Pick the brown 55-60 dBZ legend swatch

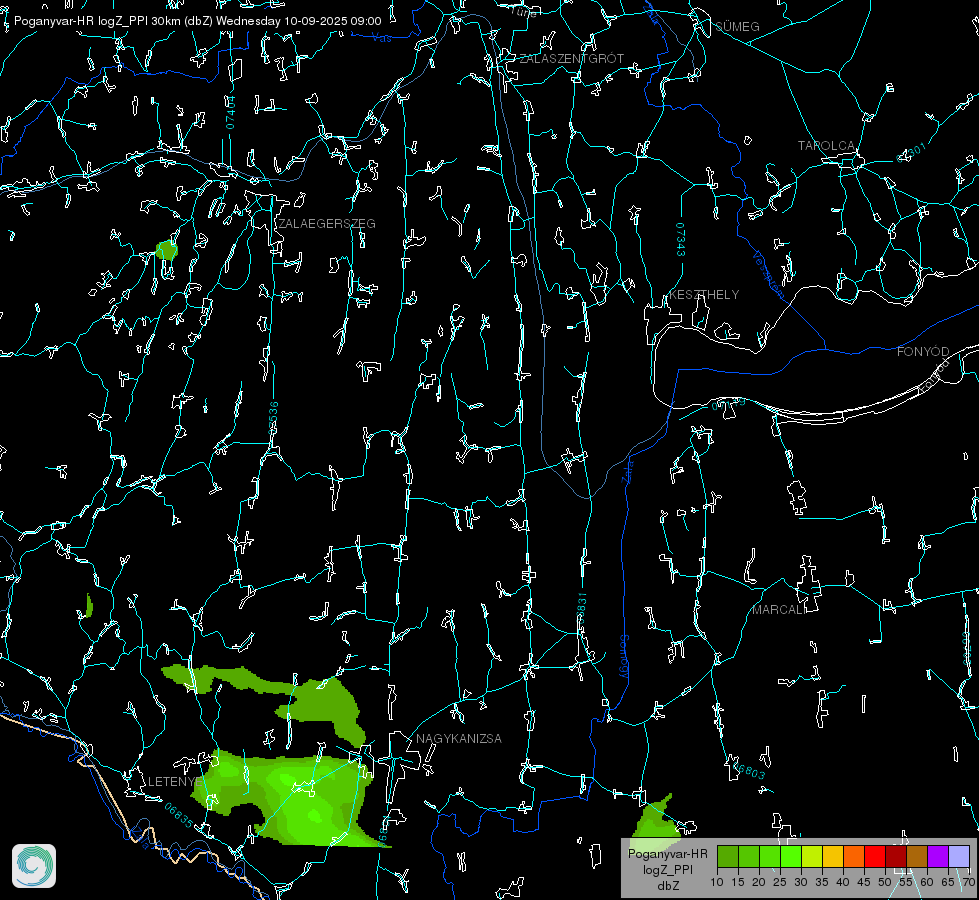[917, 856]
